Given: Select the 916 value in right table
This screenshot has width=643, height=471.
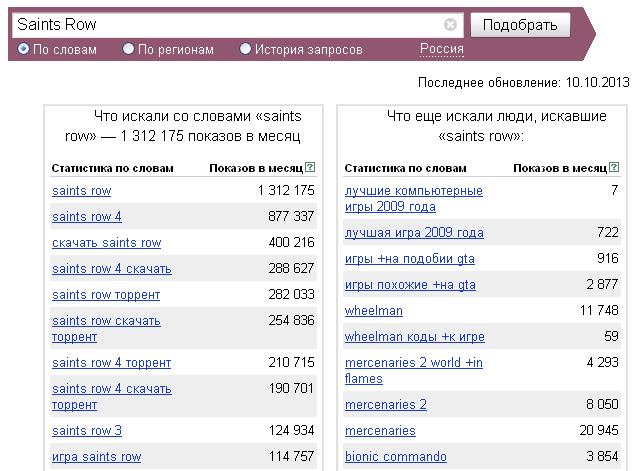Looking at the screenshot, I should pyautogui.click(x=608, y=258).
